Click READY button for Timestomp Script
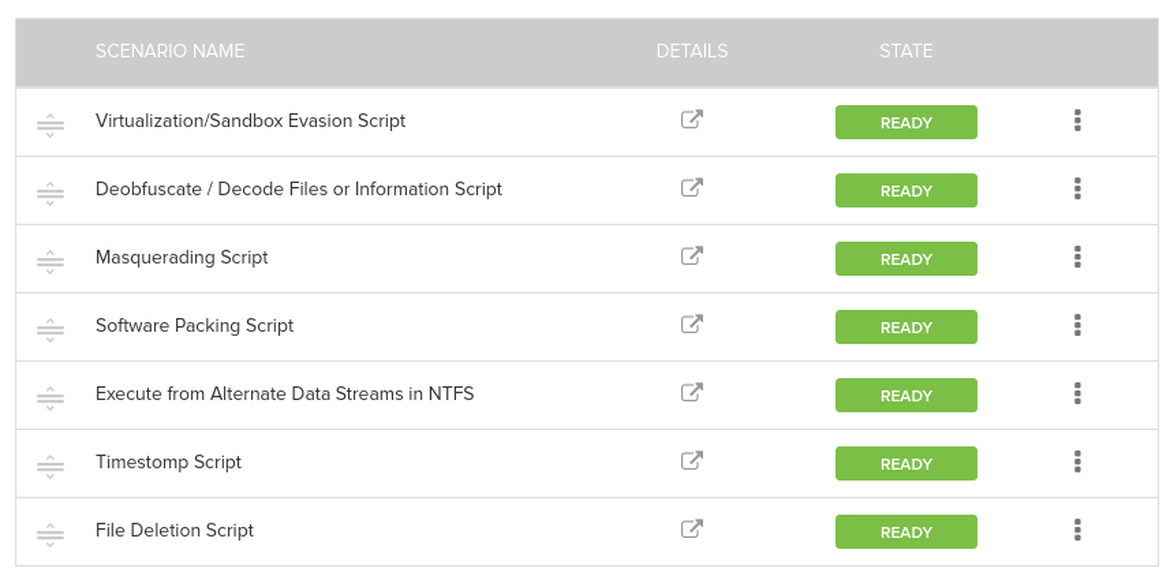Viewport: 1170px width, 572px height. click(x=906, y=464)
